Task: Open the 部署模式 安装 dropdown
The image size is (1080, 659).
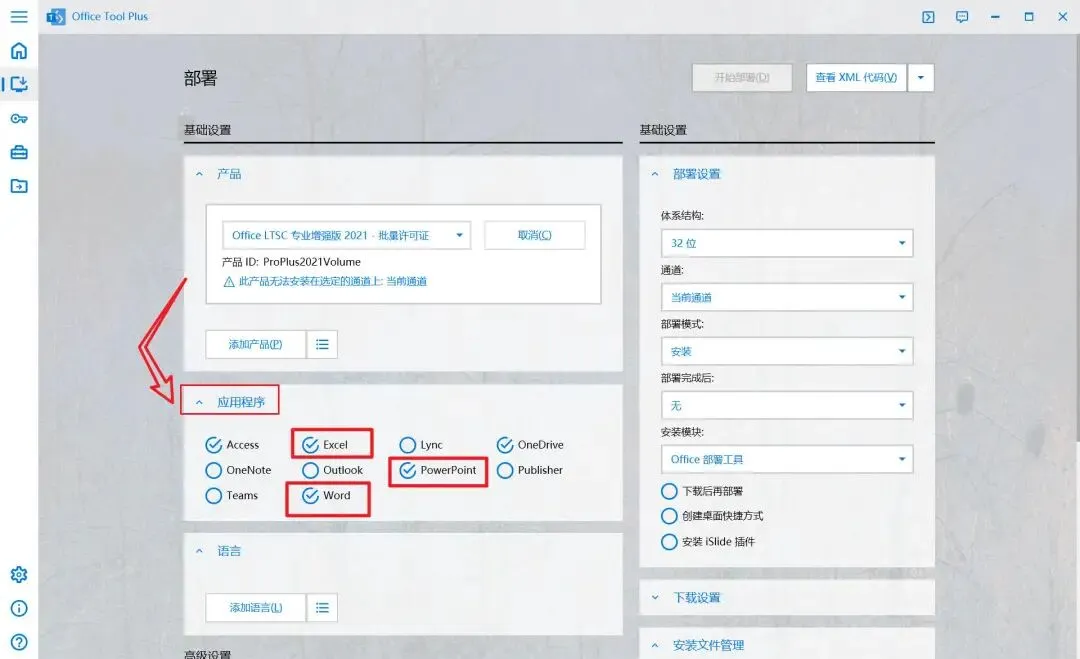Action: (x=787, y=351)
